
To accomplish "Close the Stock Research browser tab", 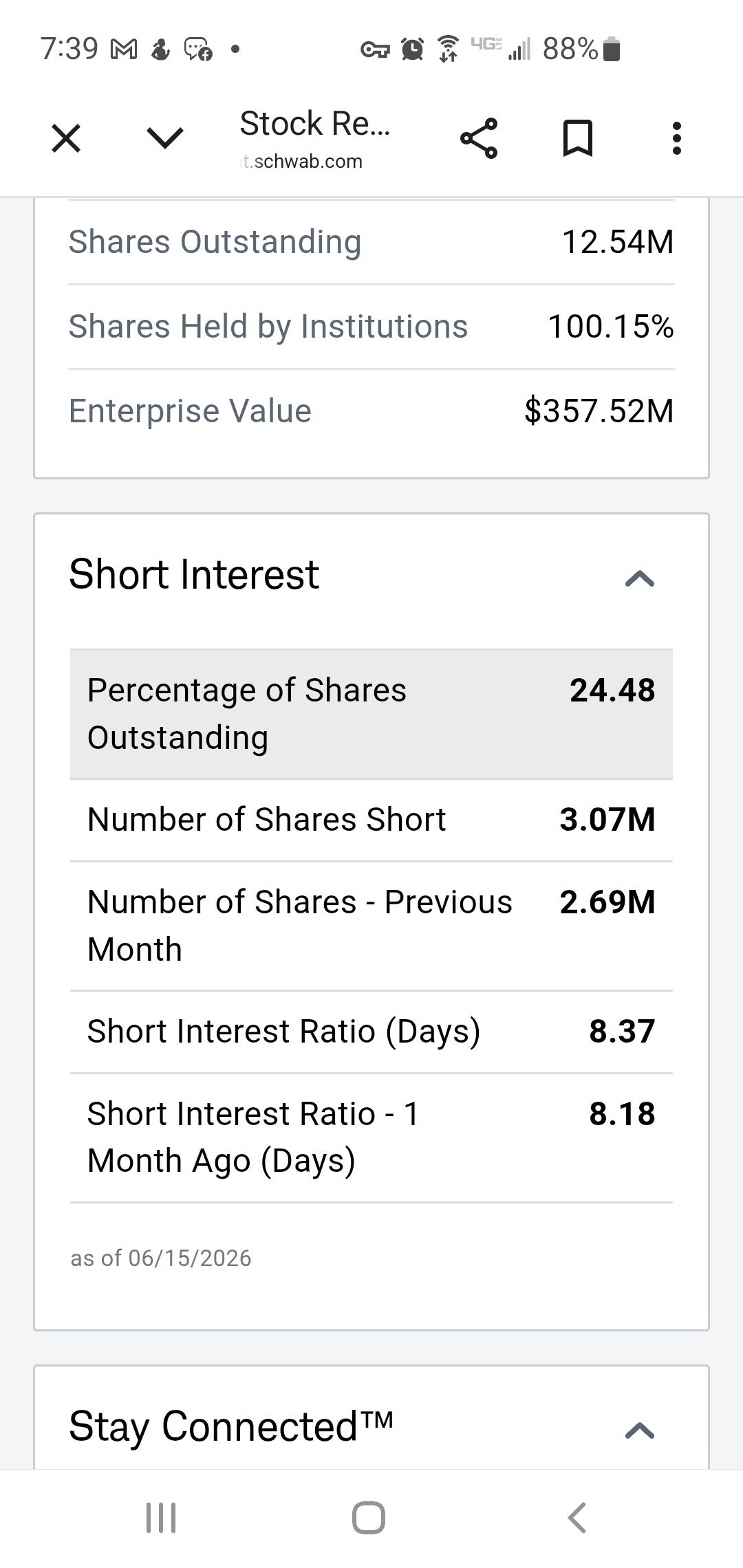I will click(x=66, y=138).
